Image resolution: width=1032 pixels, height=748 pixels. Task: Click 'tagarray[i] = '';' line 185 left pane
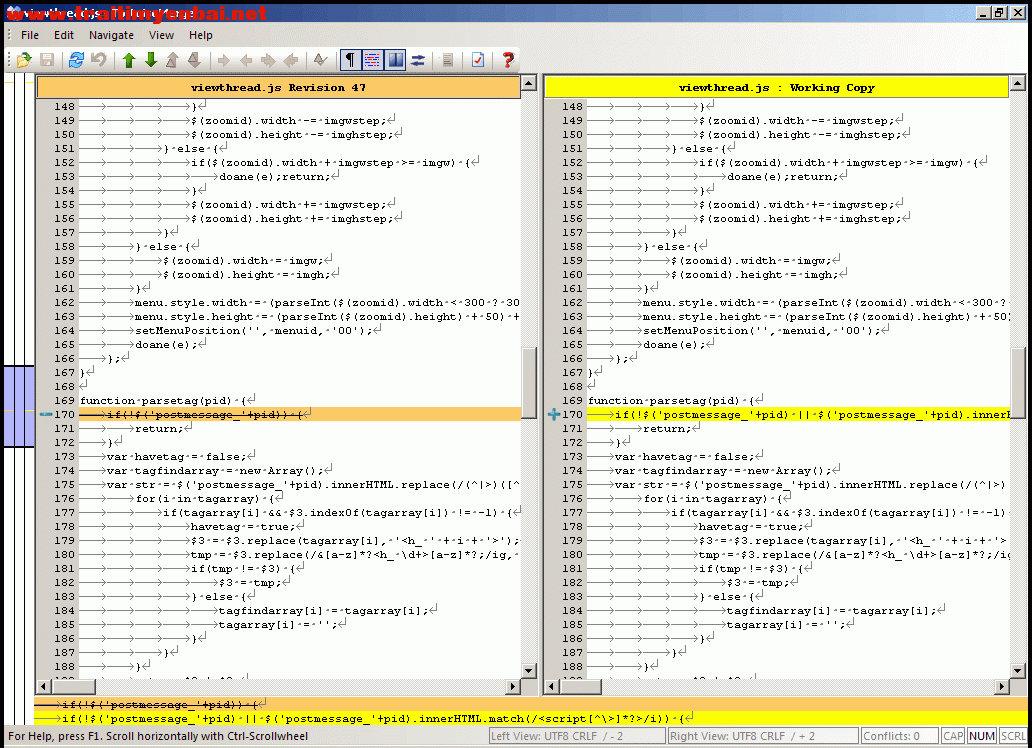[278, 624]
